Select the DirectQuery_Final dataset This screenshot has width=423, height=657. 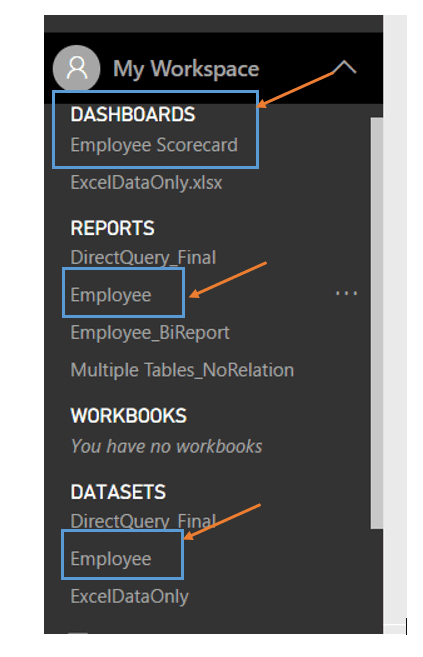[143, 521]
